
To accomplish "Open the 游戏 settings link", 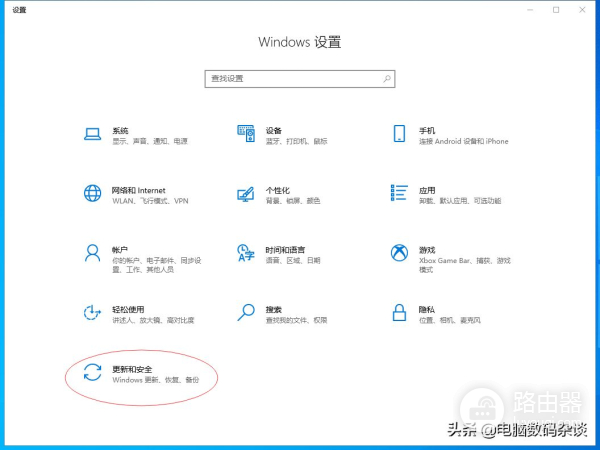I will point(427,250).
